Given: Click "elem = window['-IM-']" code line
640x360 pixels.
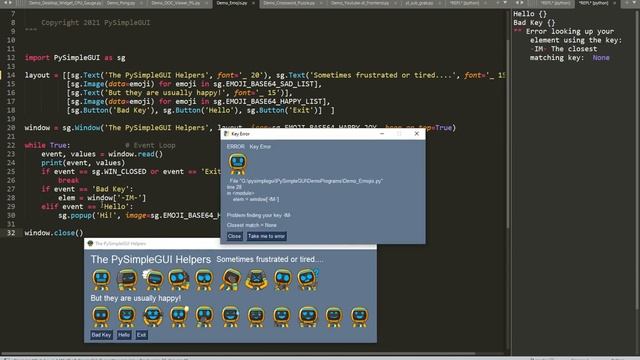Looking at the screenshot, I should click(x=102, y=198).
